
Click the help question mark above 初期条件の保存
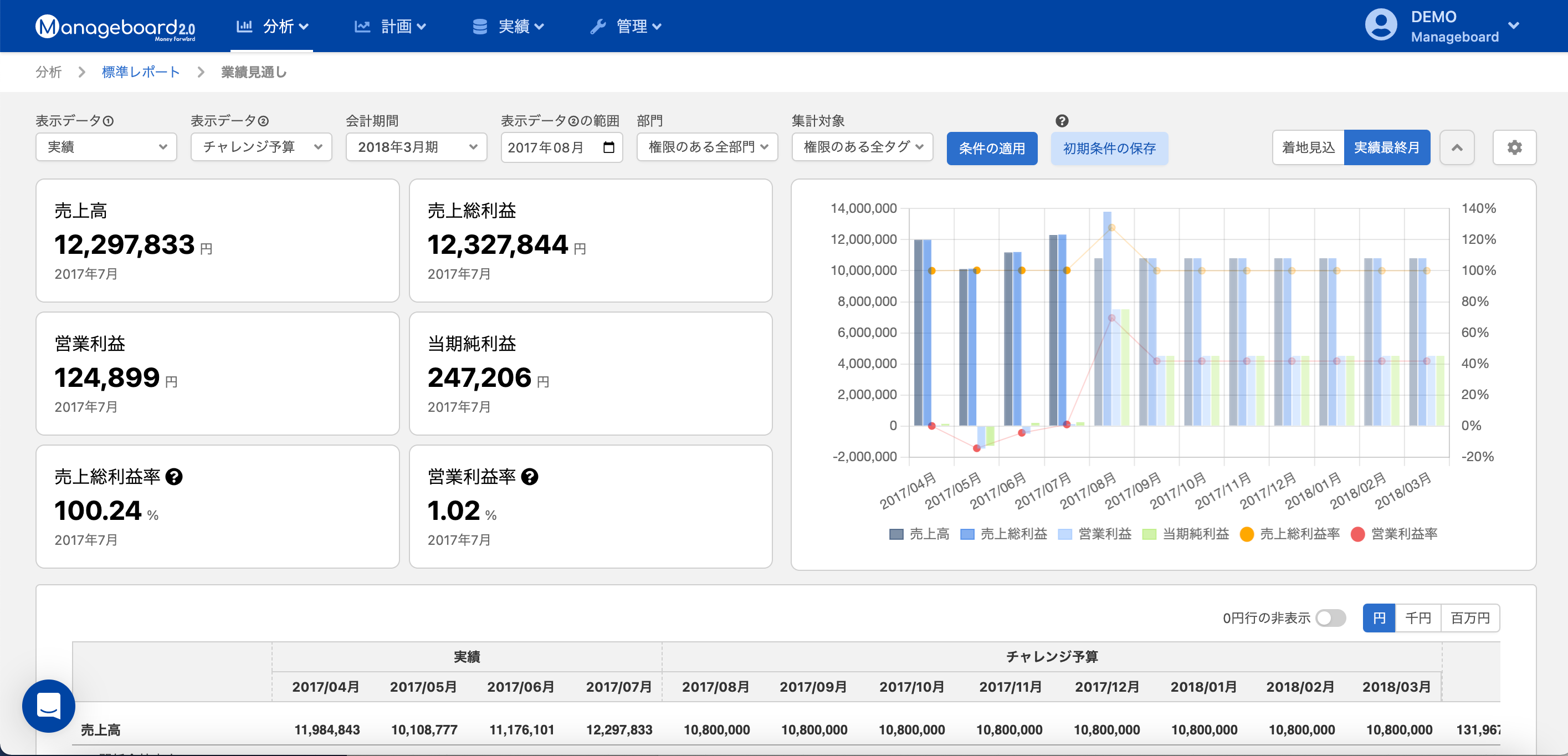click(x=1062, y=120)
